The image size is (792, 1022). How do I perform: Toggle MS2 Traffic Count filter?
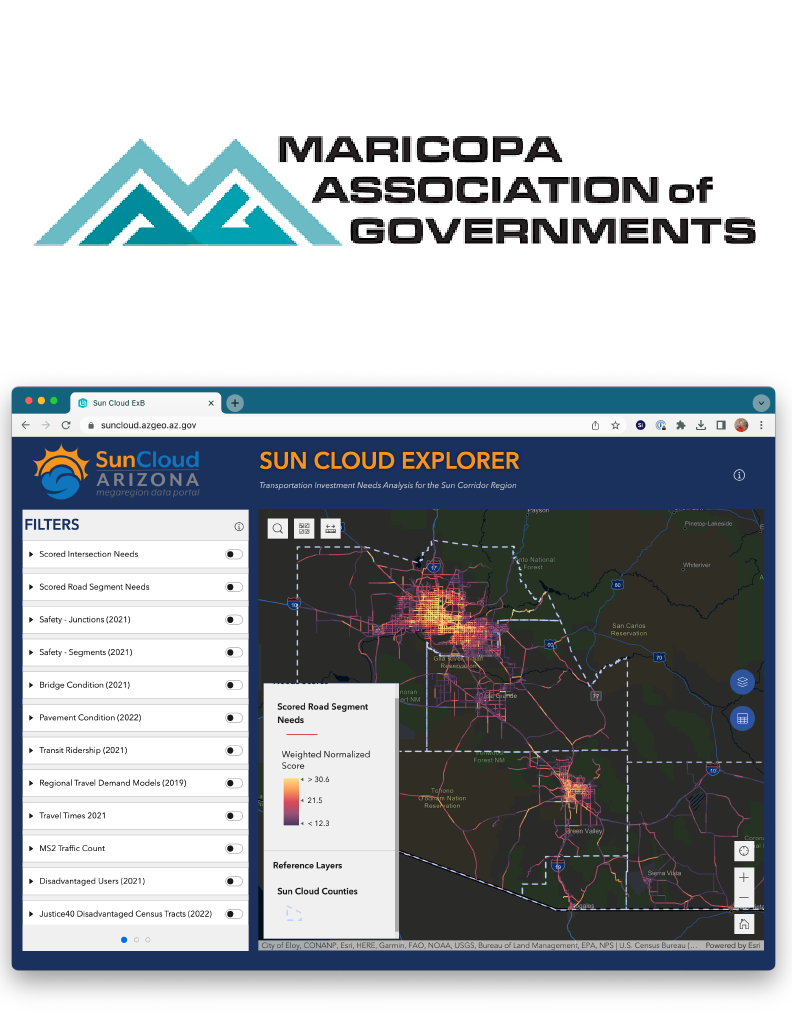(x=234, y=849)
